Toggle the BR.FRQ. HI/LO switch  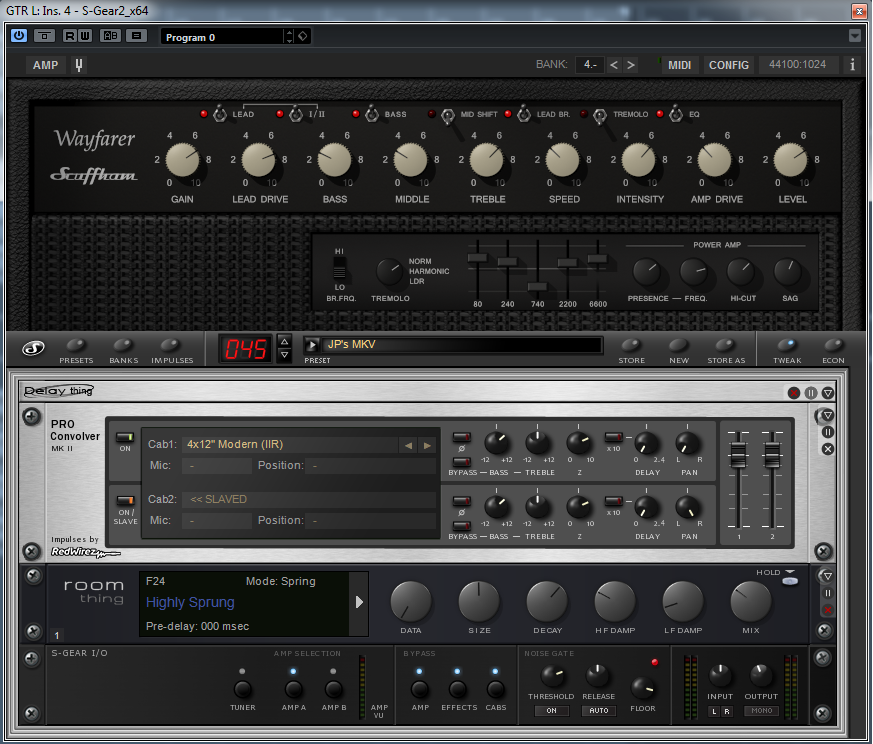tap(339, 268)
